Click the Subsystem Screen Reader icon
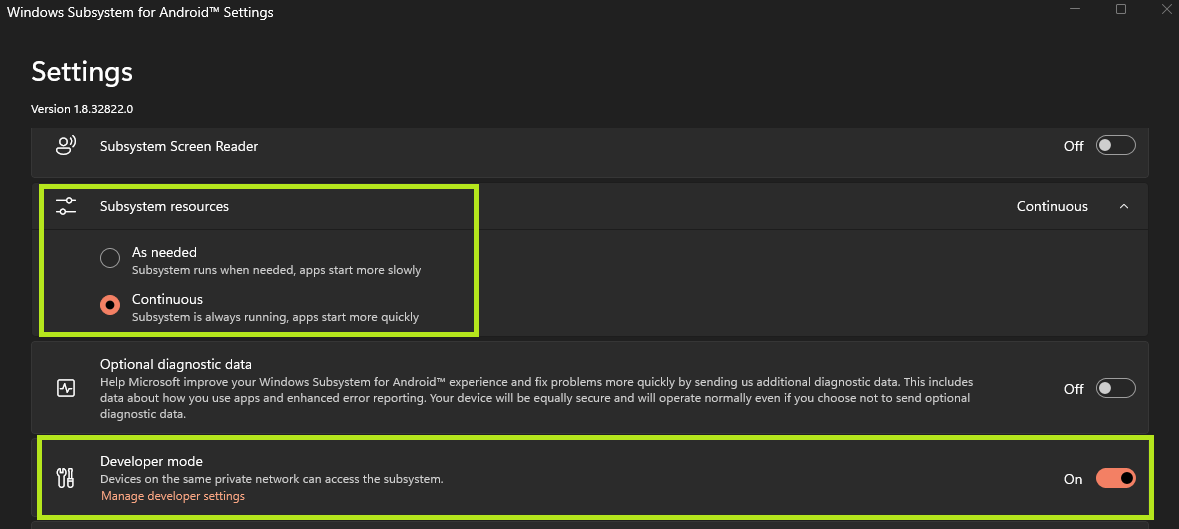The width and height of the screenshot is (1179, 529). (x=66, y=146)
